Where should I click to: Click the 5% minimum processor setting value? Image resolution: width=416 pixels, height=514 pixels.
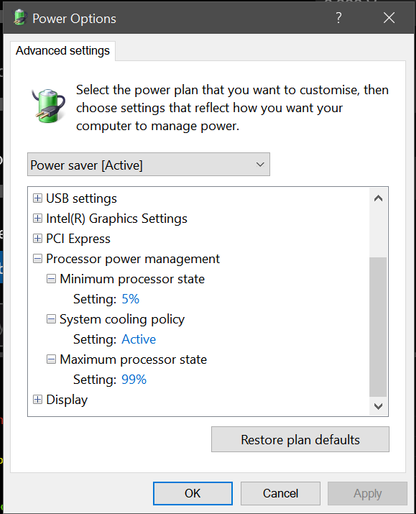pos(130,299)
